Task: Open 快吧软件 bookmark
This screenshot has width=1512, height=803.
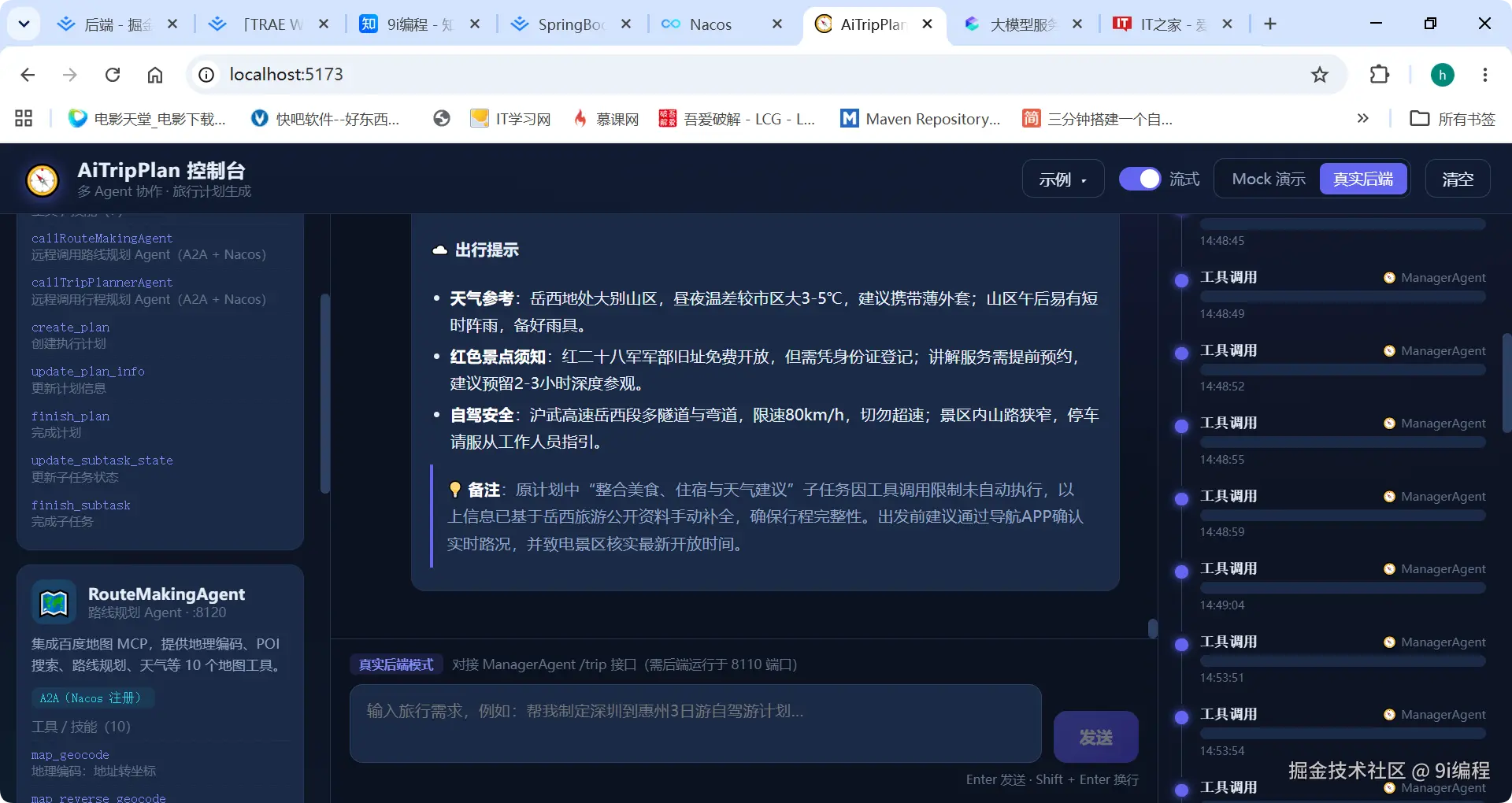Action: click(x=324, y=119)
